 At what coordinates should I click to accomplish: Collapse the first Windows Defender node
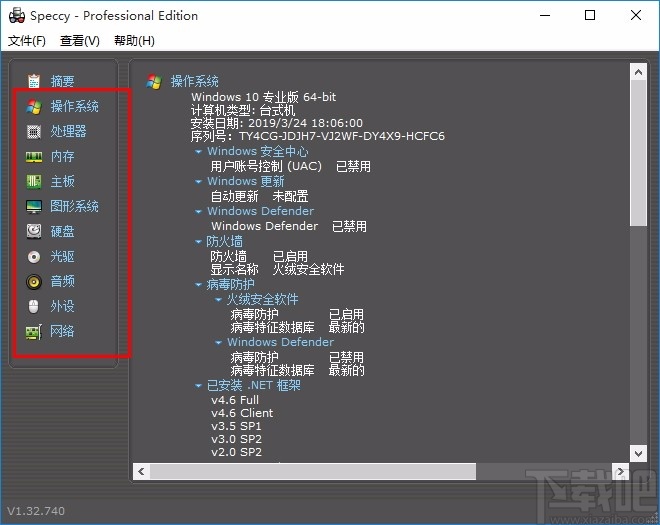[x=198, y=211]
